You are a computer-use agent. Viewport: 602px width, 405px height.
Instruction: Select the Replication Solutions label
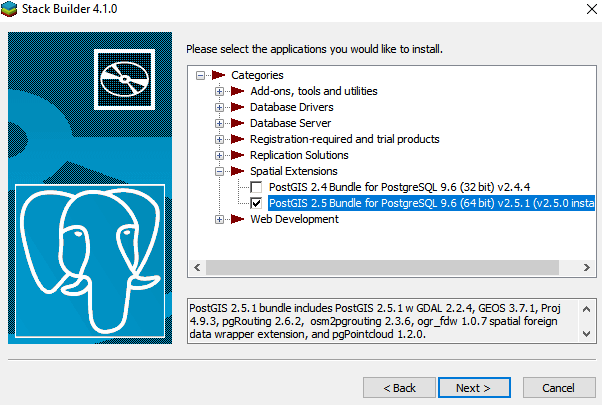pyautogui.click(x=299, y=155)
